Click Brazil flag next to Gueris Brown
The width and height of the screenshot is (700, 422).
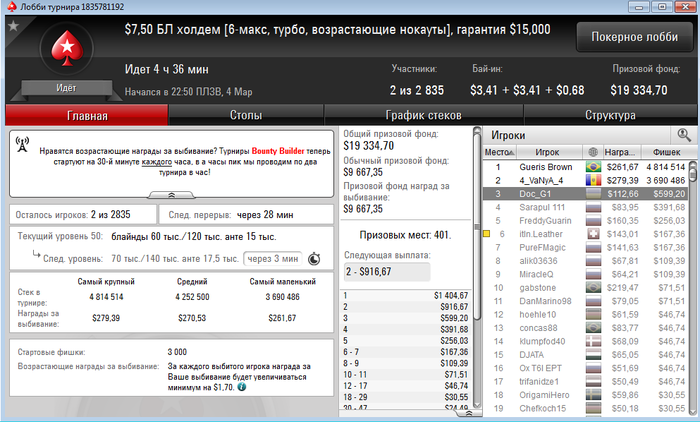click(x=593, y=167)
